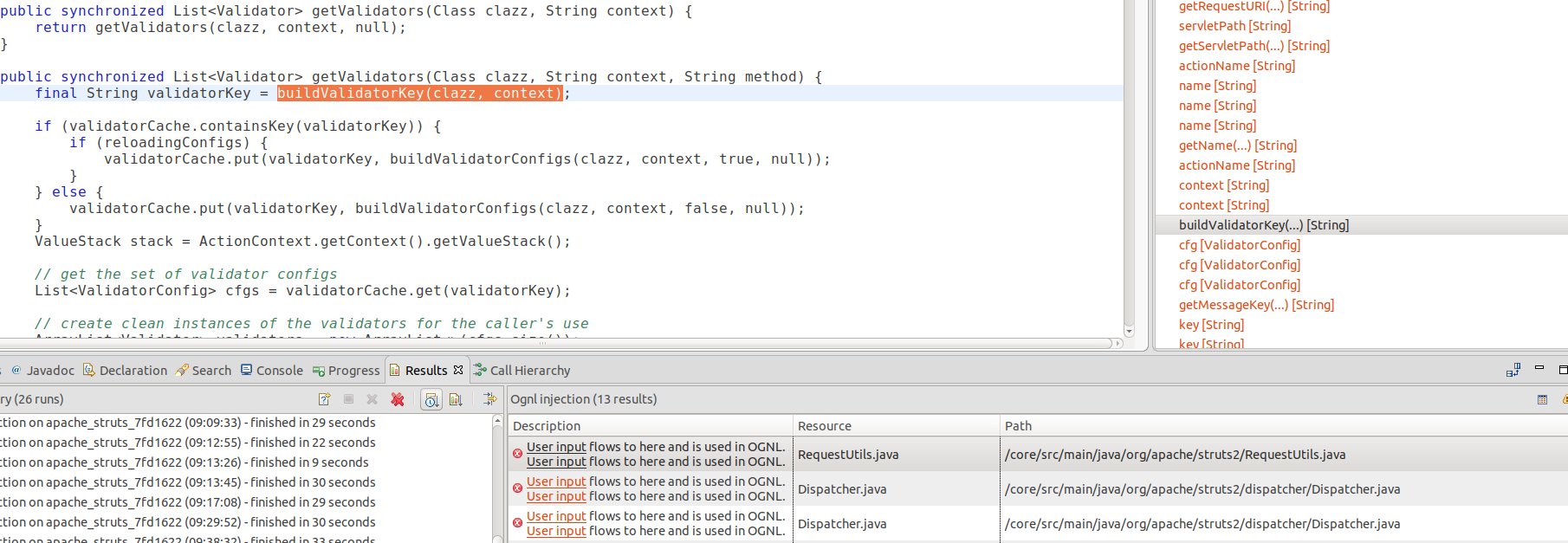Click the grey stop query square icon
The height and width of the screenshot is (543, 1568).
[x=348, y=399]
